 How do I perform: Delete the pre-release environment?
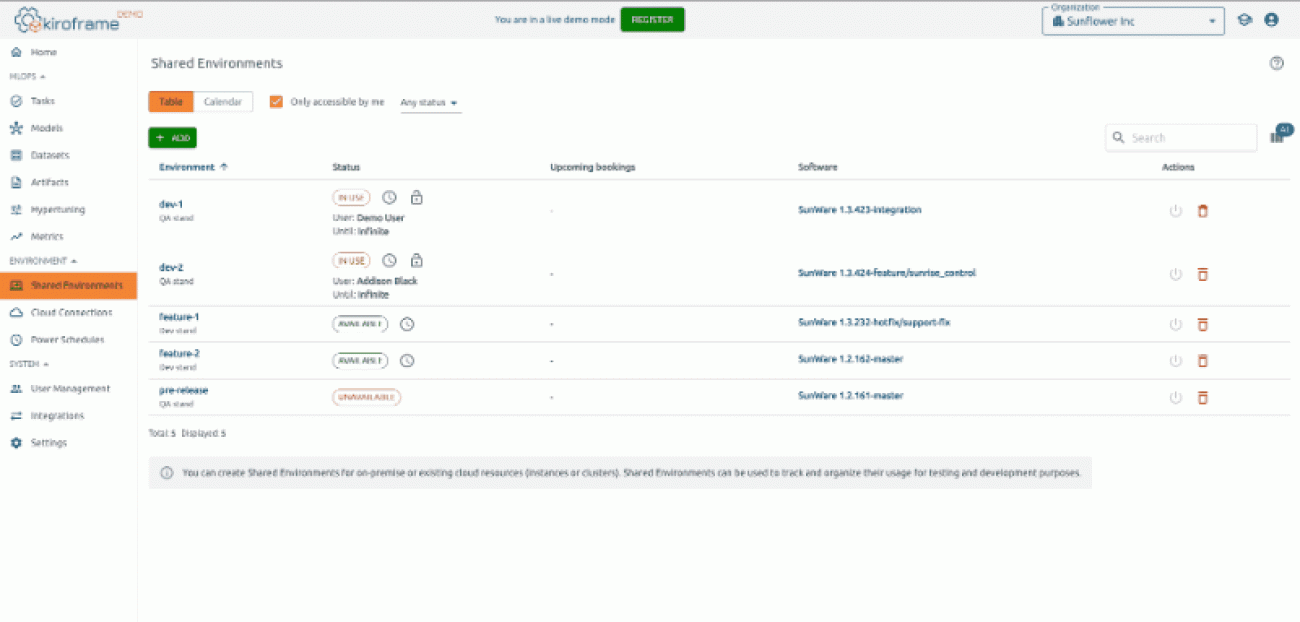coord(1203,397)
